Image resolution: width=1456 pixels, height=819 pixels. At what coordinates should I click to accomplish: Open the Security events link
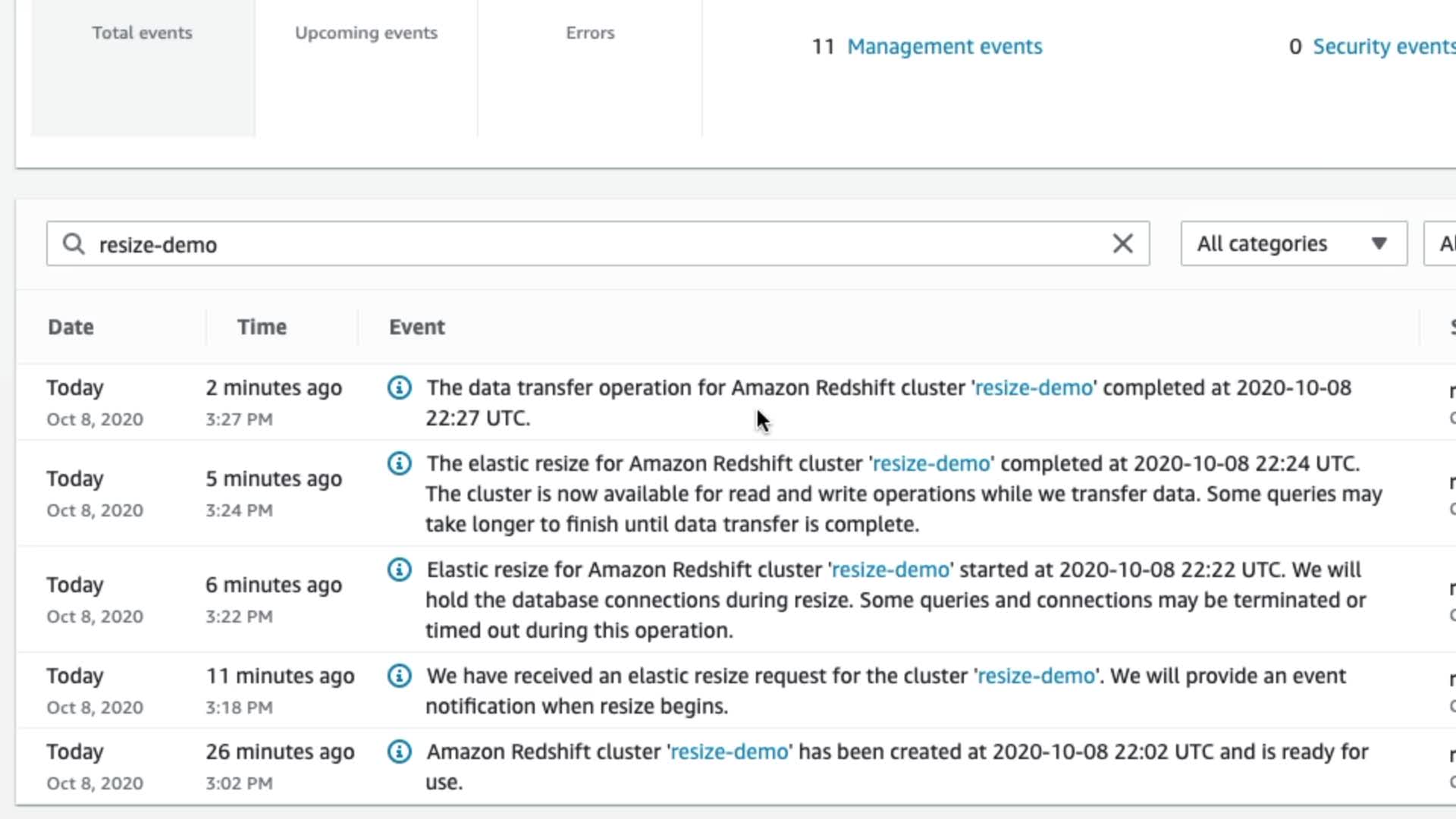pos(1383,47)
